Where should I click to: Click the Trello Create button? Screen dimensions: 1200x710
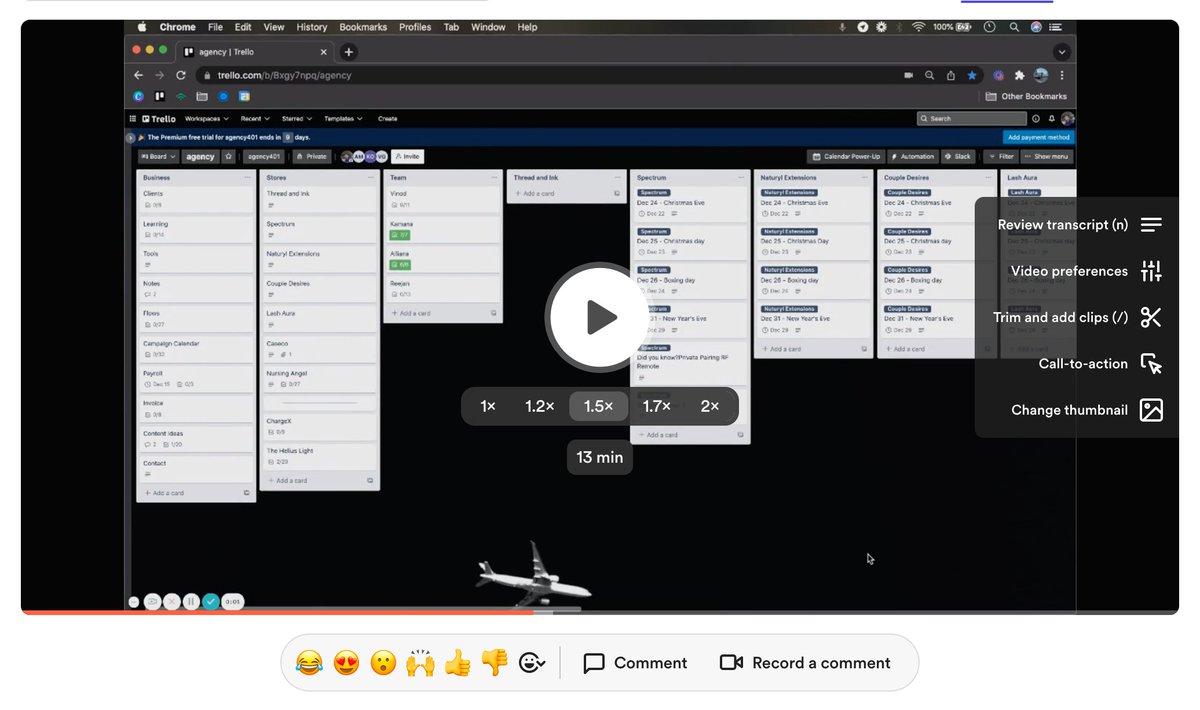click(387, 118)
